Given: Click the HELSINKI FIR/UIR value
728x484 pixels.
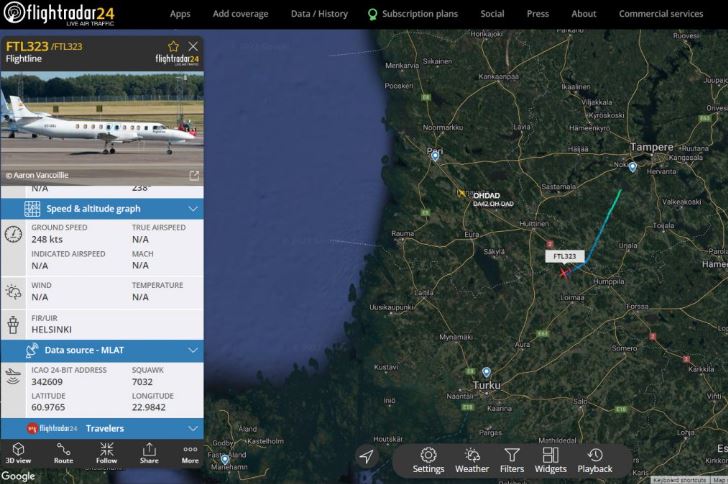Looking at the screenshot, I should coord(52,329).
